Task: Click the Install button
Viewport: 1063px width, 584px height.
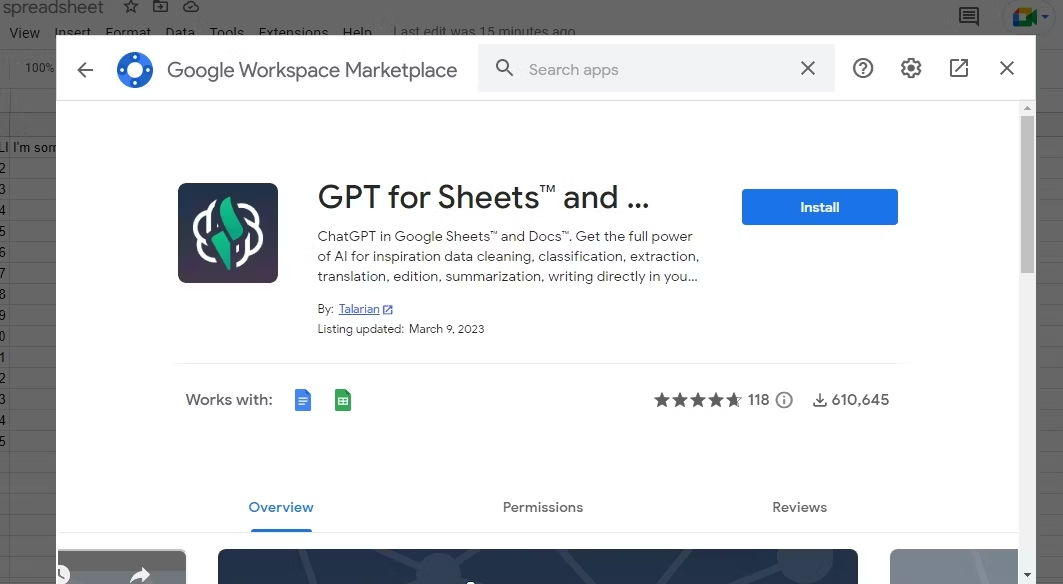Action: pyautogui.click(x=819, y=207)
